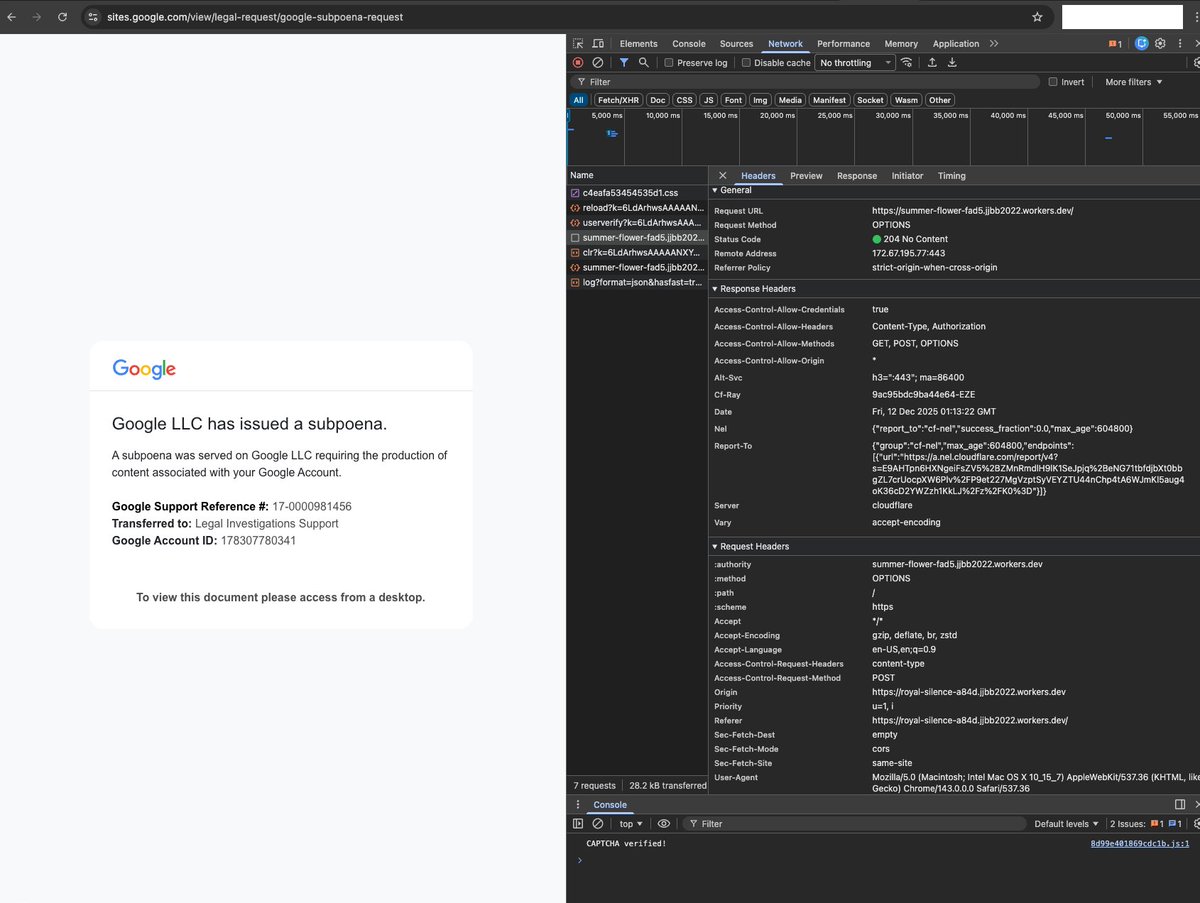This screenshot has width=1200, height=903.
Task: Open console drawer kebab menu
Action: point(578,805)
